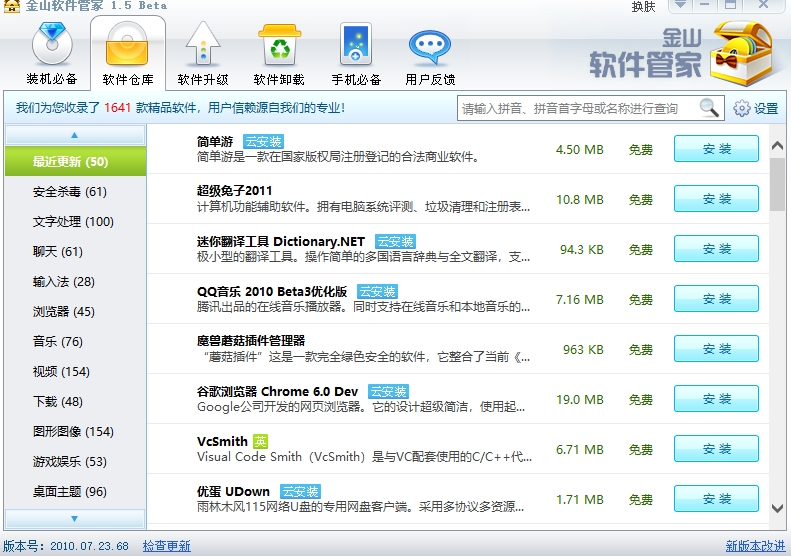Image resolution: width=791 pixels, height=556 pixels.
Task: Open the 用户反馈 chat bubble icon
Action: [x=430, y=47]
